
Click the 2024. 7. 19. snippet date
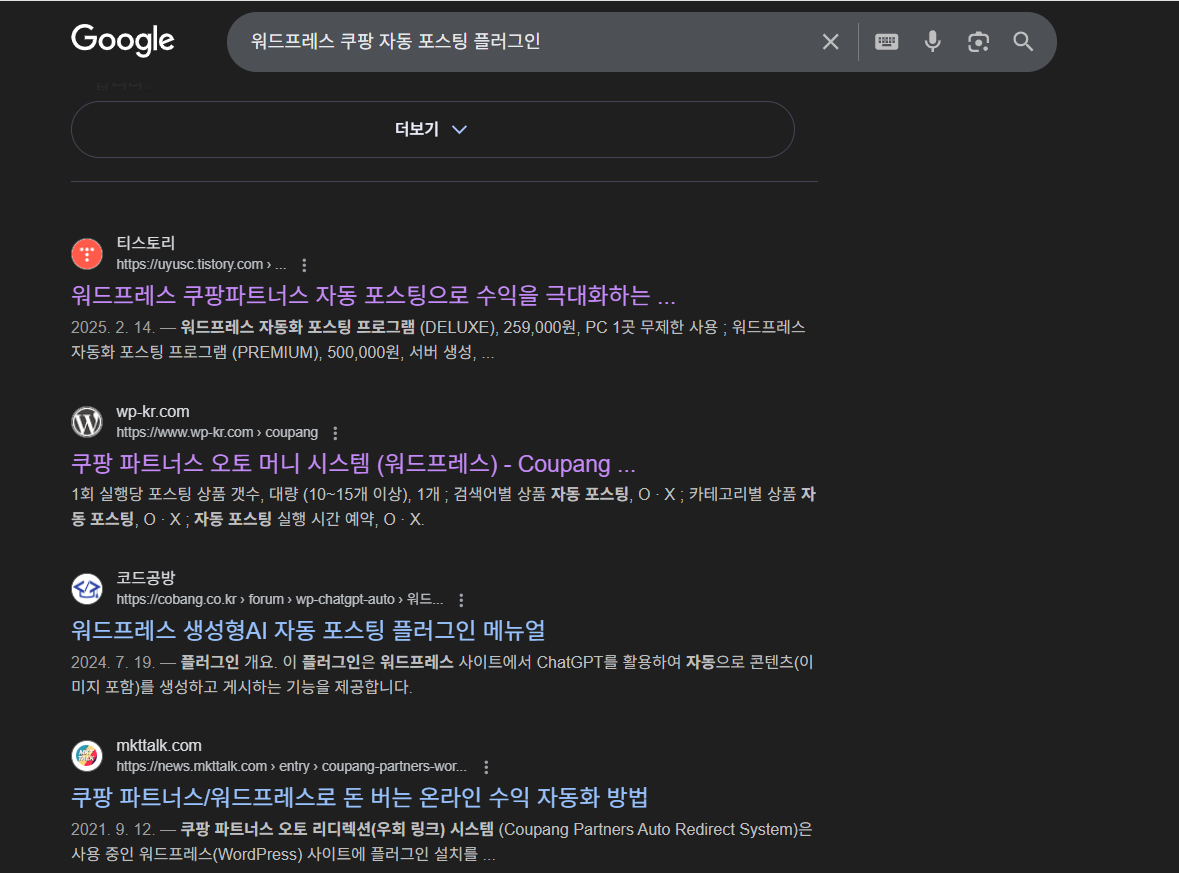pyautogui.click(x=113, y=662)
